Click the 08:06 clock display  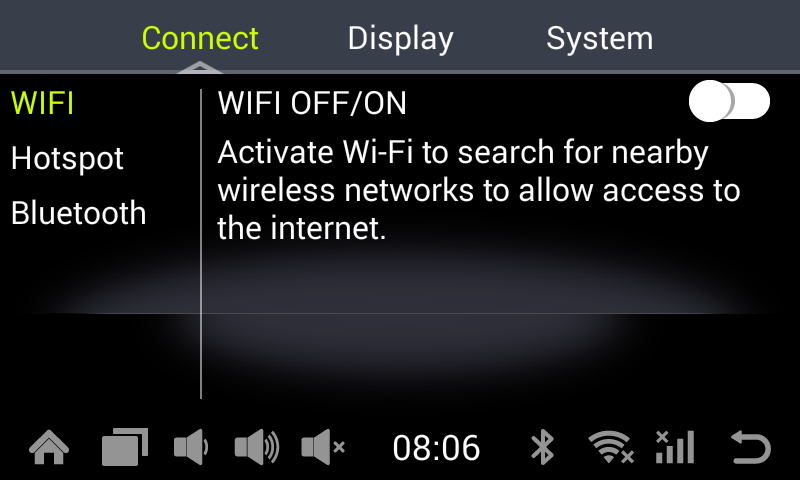[436, 448]
